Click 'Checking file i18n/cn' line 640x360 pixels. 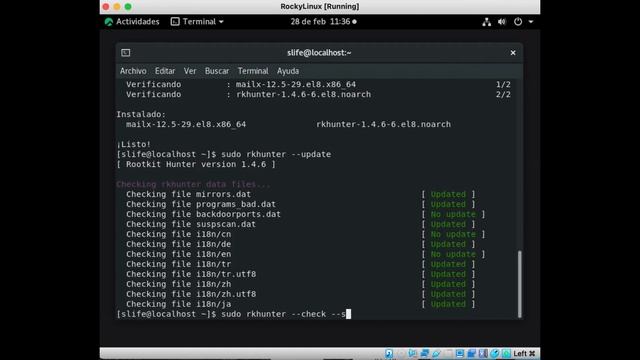178,234
